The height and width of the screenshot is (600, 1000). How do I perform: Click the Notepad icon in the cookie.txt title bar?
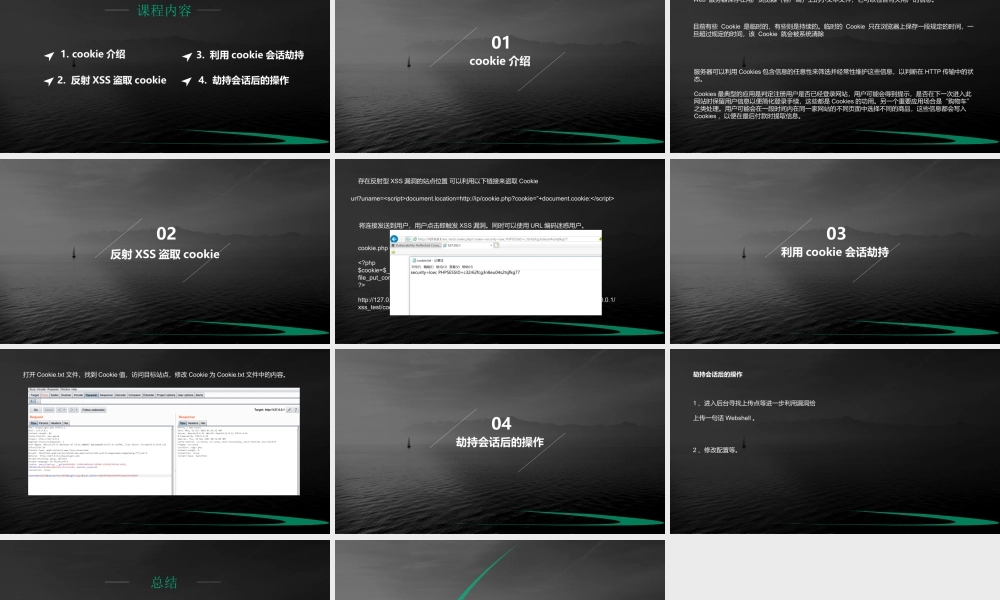click(x=414, y=259)
